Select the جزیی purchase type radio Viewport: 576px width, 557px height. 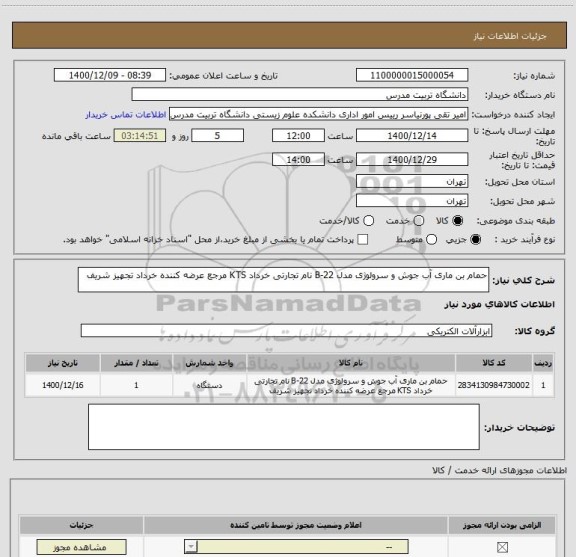click(x=476, y=240)
